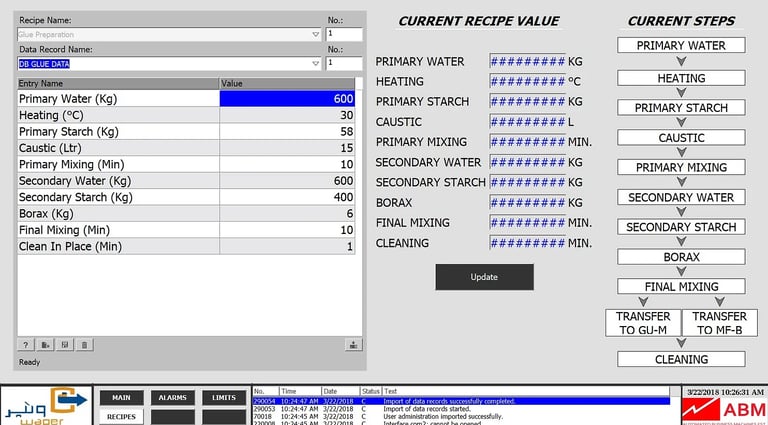Click the message log Status column header
This screenshot has width=768, height=425.
tap(371, 392)
